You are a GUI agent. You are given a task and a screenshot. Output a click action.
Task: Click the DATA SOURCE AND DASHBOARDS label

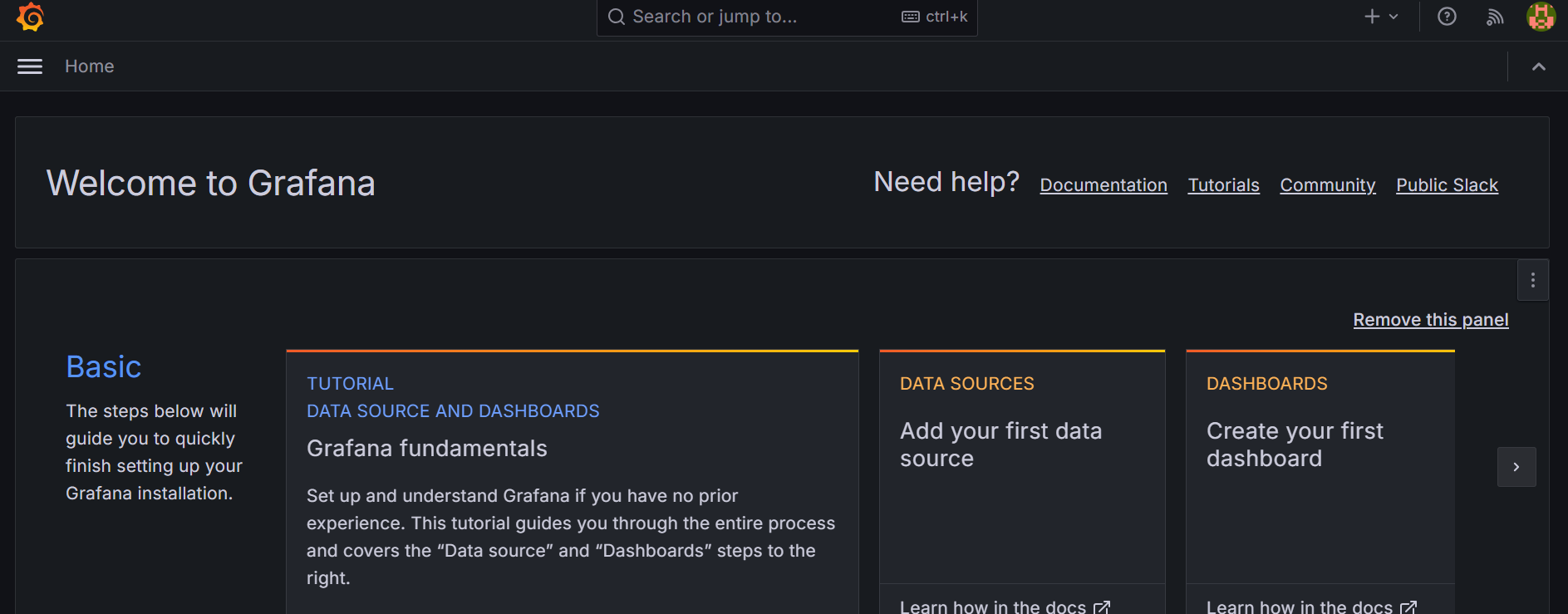pyautogui.click(x=453, y=411)
